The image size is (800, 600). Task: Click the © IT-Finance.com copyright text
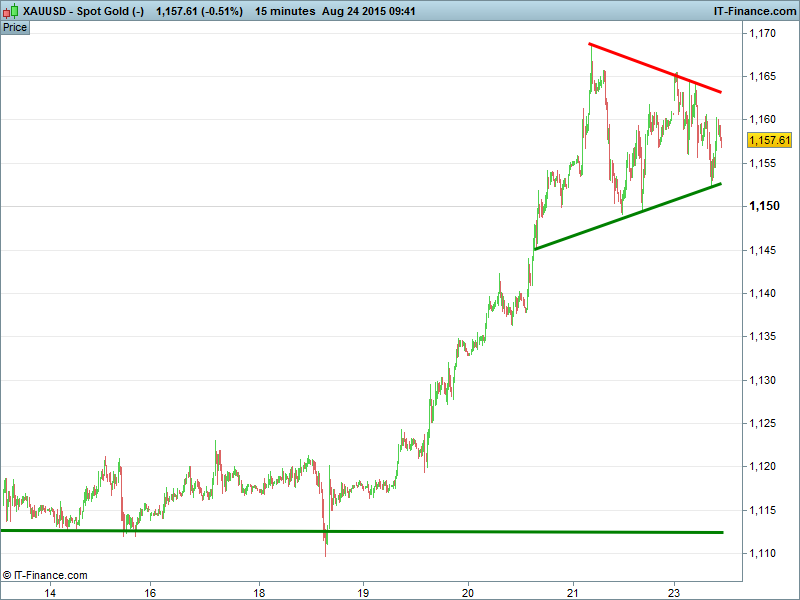pos(45,575)
